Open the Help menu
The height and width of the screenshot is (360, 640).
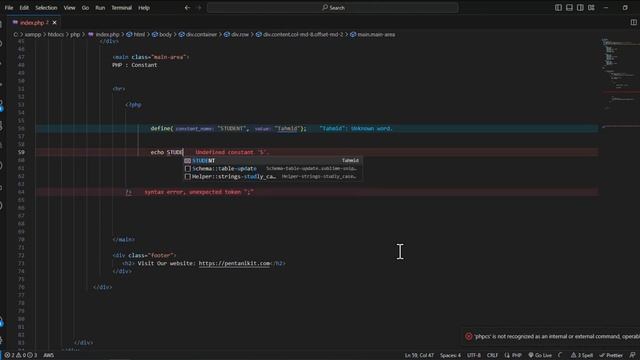144,8
